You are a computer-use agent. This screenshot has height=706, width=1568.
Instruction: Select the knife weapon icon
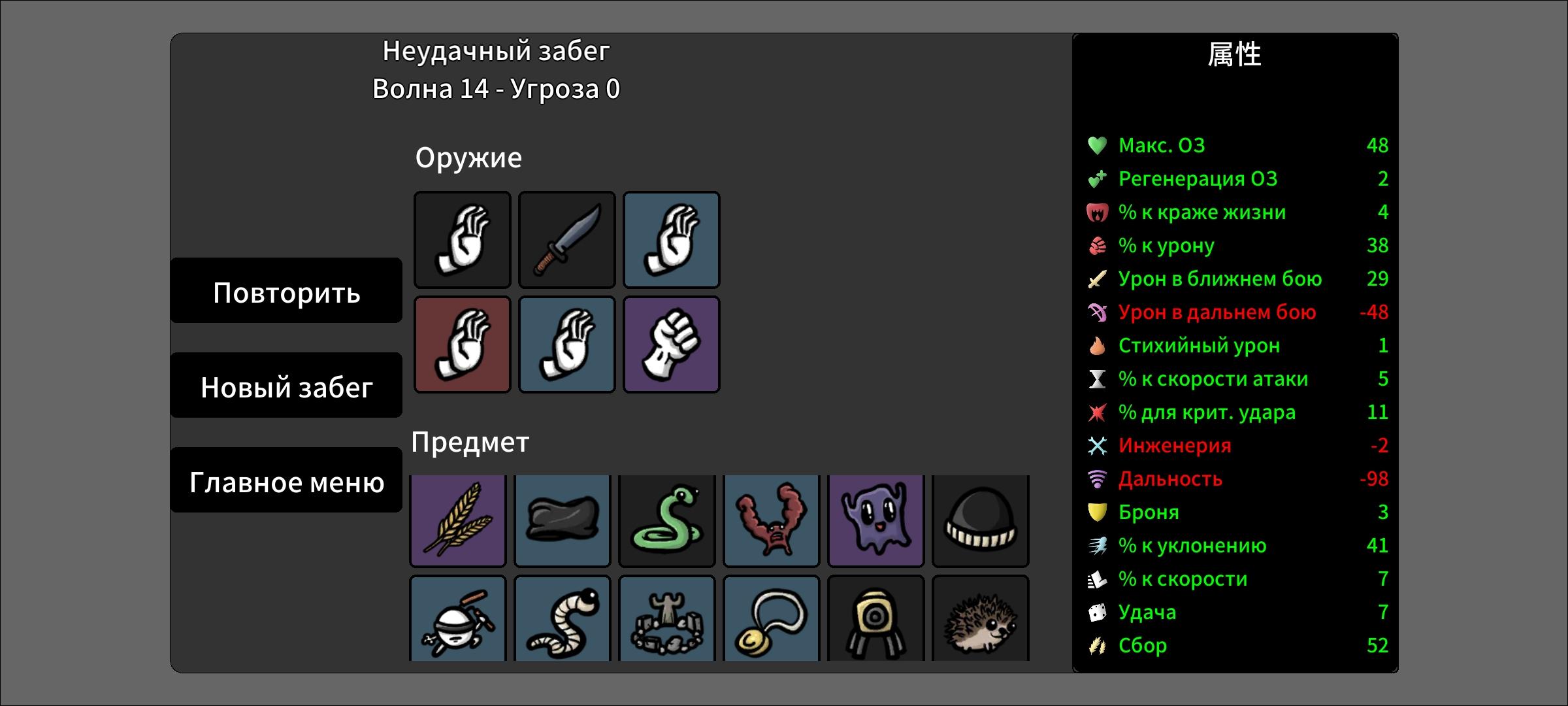tap(567, 240)
